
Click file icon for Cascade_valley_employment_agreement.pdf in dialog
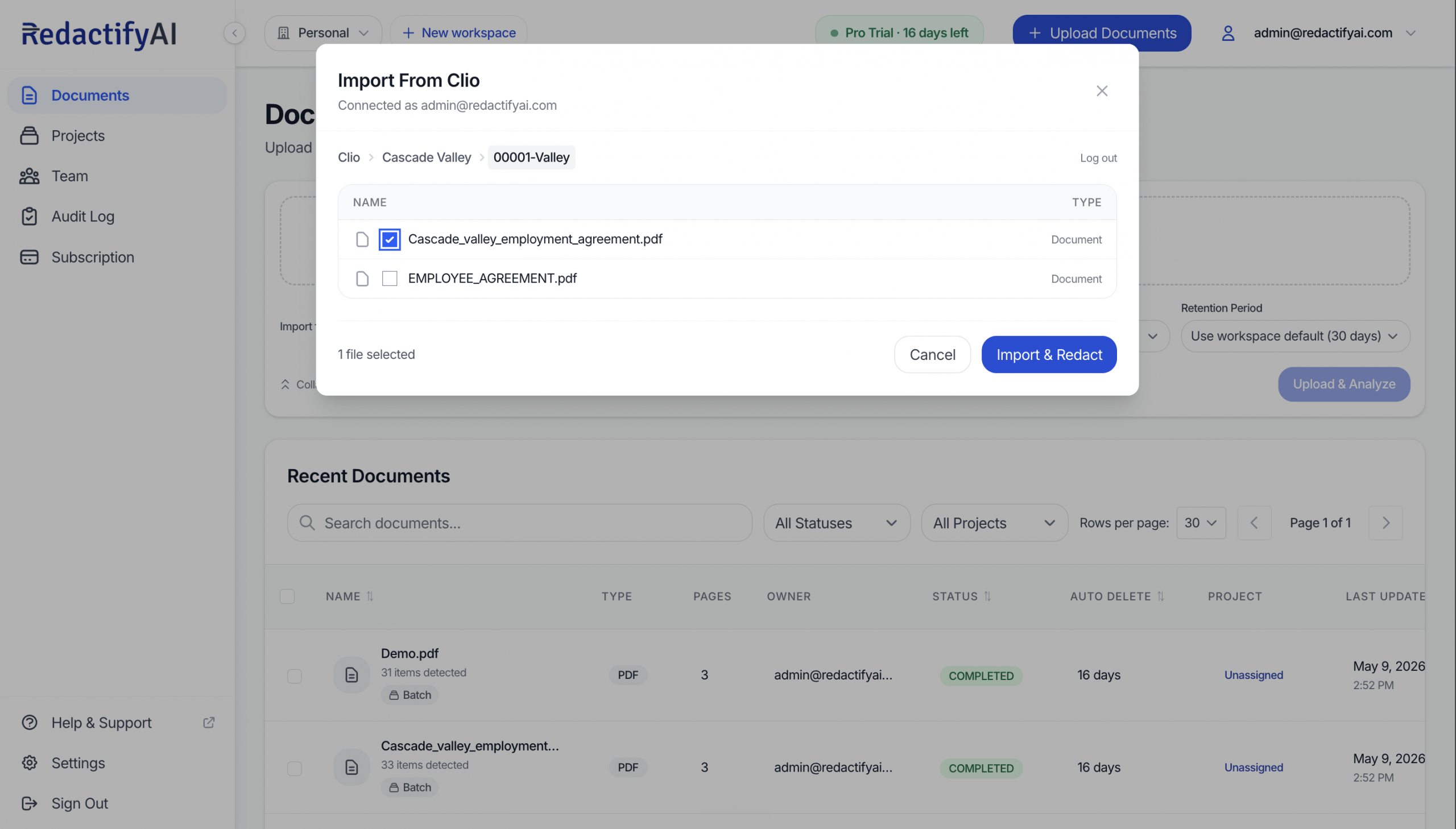click(x=362, y=239)
